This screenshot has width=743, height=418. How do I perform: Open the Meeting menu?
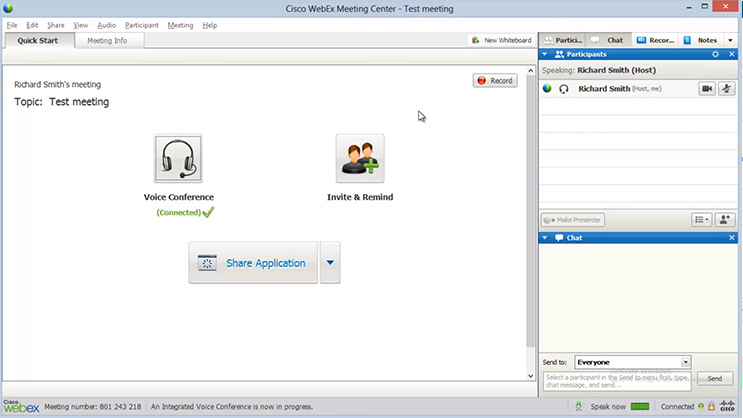point(180,25)
